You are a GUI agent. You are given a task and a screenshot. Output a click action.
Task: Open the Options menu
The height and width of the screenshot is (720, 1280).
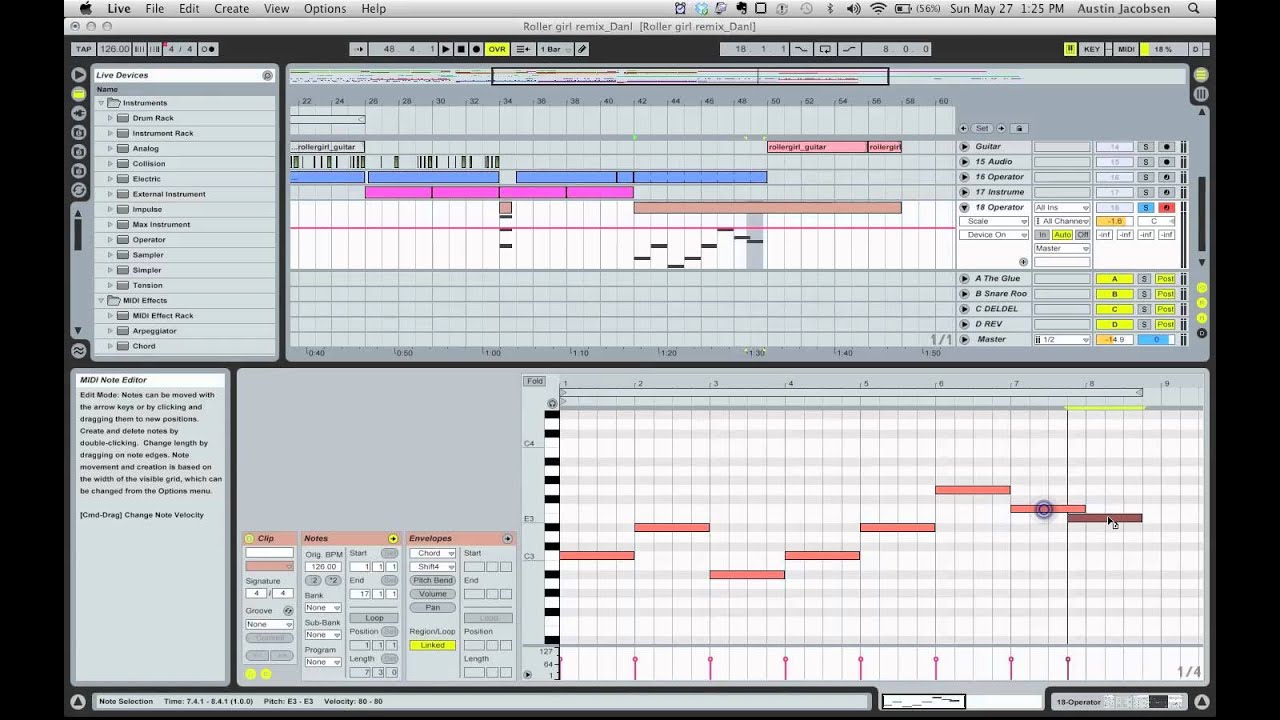(x=325, y=9)
